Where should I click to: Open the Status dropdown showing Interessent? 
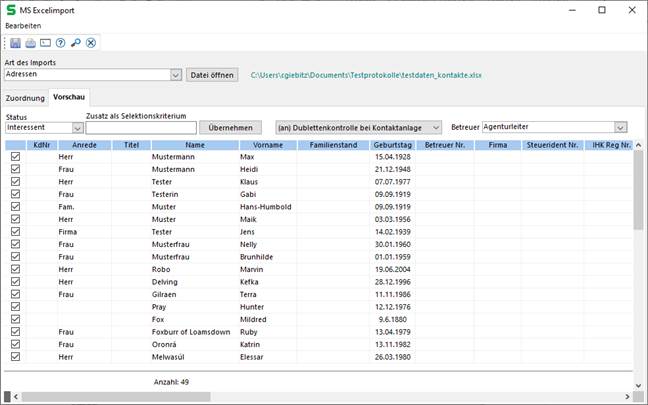click(77, 128)
